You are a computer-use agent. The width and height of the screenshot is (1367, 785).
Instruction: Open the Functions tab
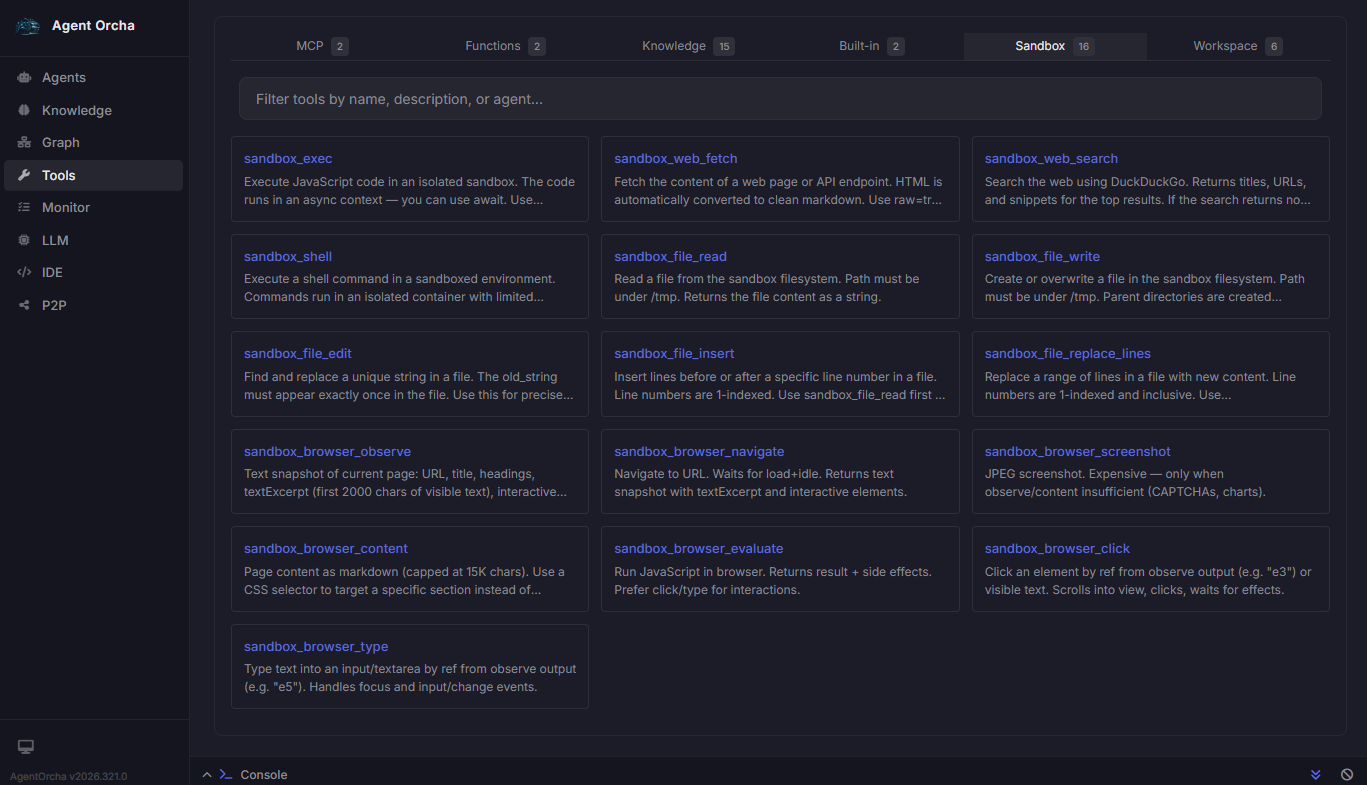[x=490, y=45]
